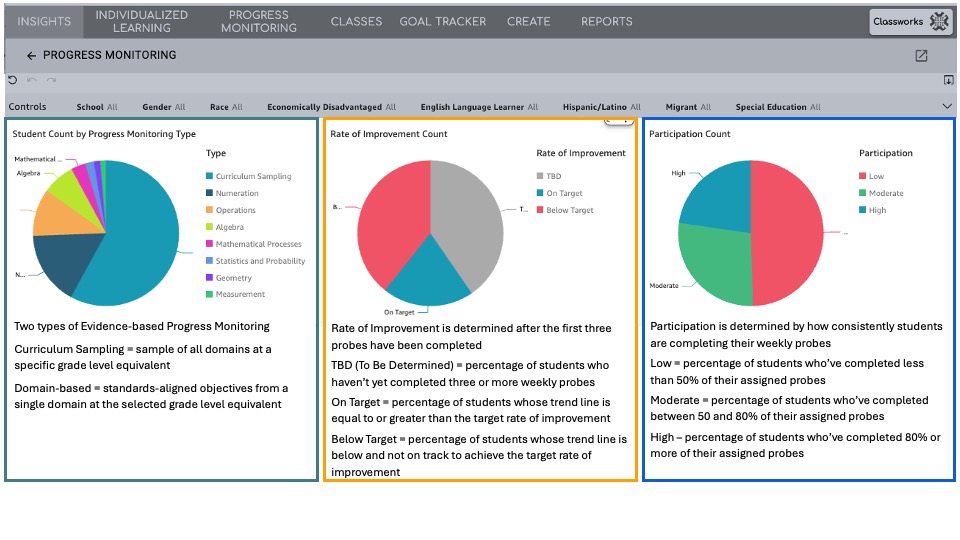Open the Economically Disadvantaged filter
This screenshot has width=960, height=540.
(331, 107)
